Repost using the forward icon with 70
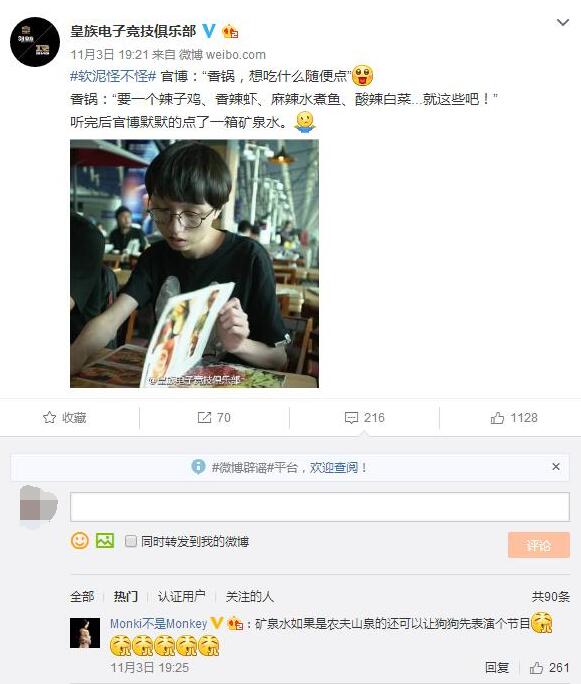 coord(214,417)
